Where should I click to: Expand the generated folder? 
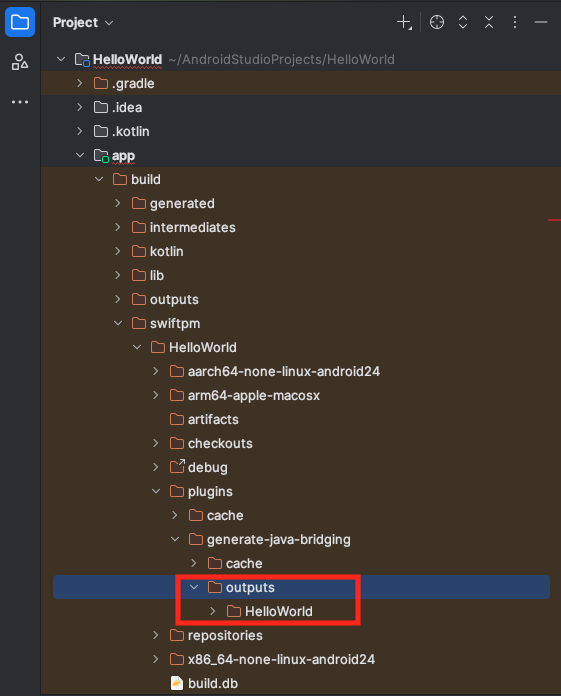pyautogui.click(x=118, y=203)
